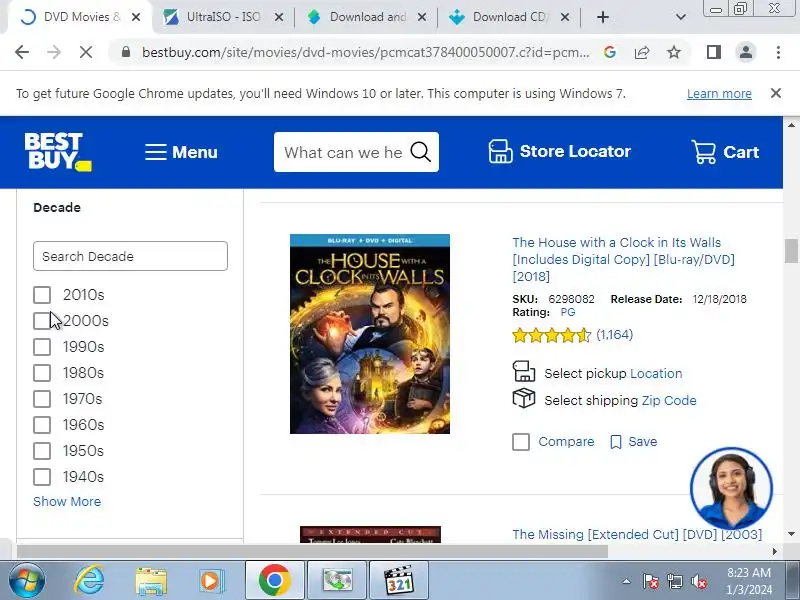Check the 1940s decade filter
The image size is (800, 600).
[42, 477]
